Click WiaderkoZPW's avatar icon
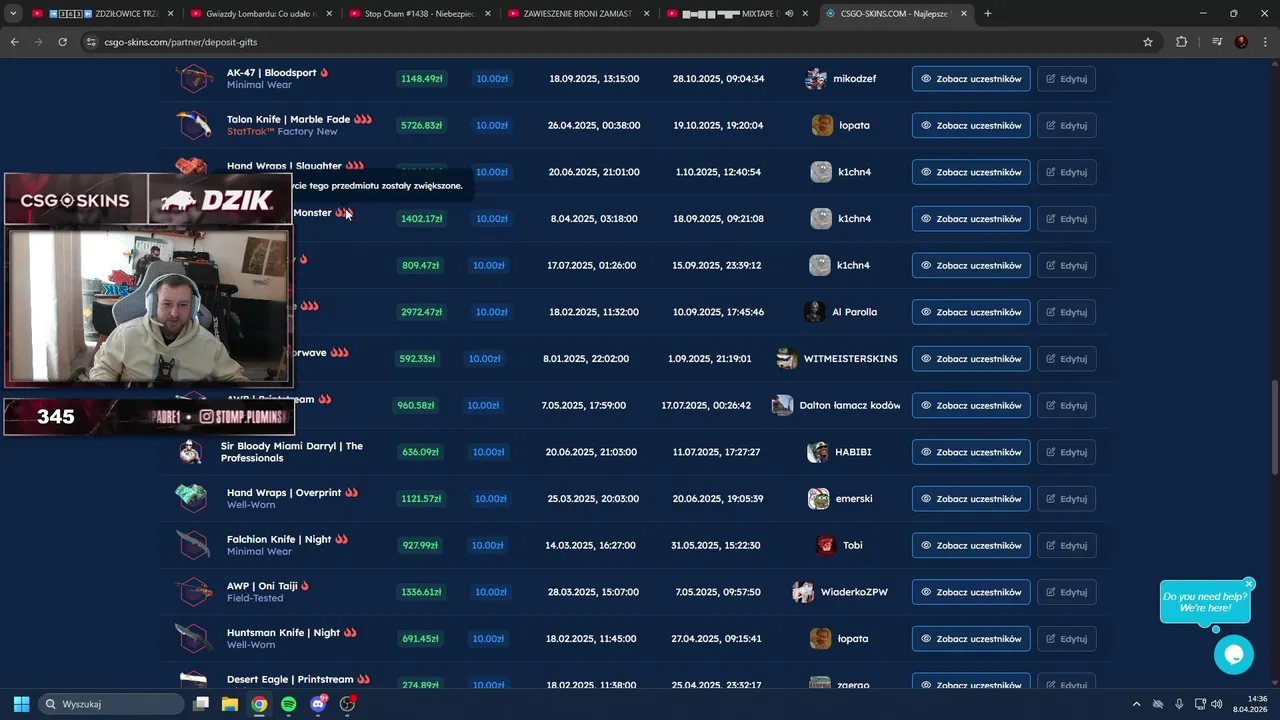The width and height of the screenshot is (1280, 720). click(x=803, y=592)
